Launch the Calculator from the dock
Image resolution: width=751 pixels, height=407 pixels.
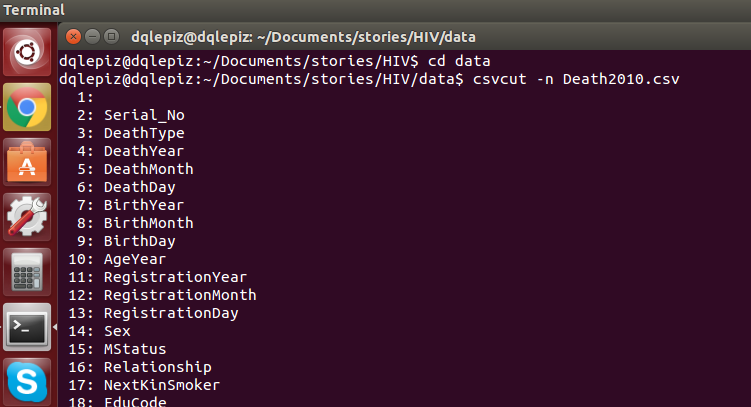coord(27,272)
